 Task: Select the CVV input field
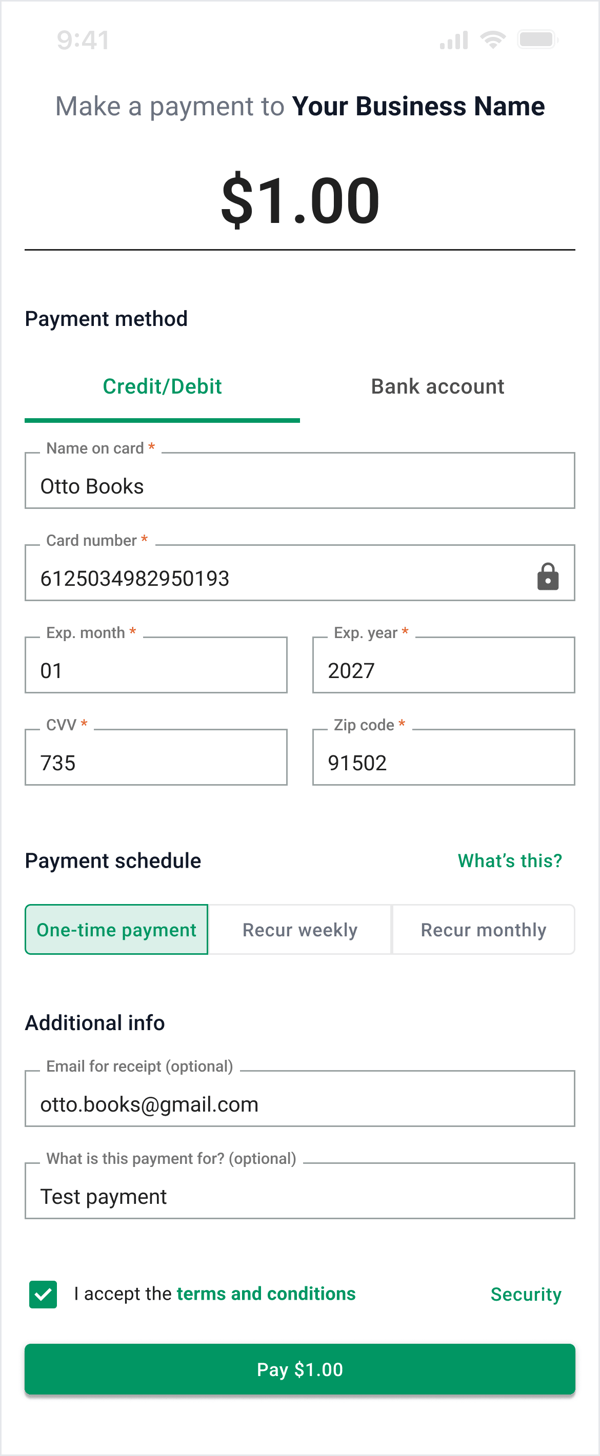pos(156,762)
